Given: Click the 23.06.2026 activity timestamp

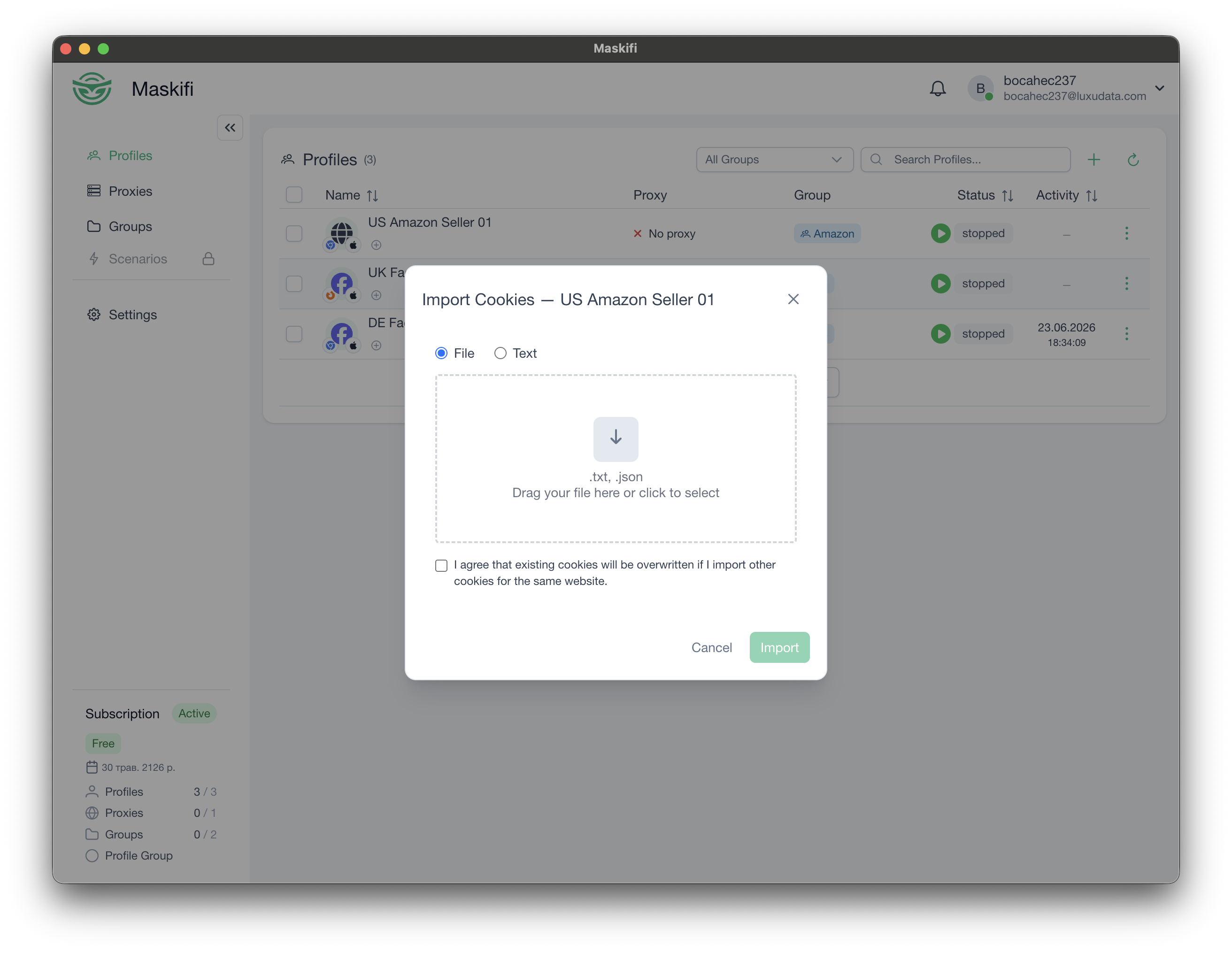Looking at the screenshot, I should pos(1066,334).
